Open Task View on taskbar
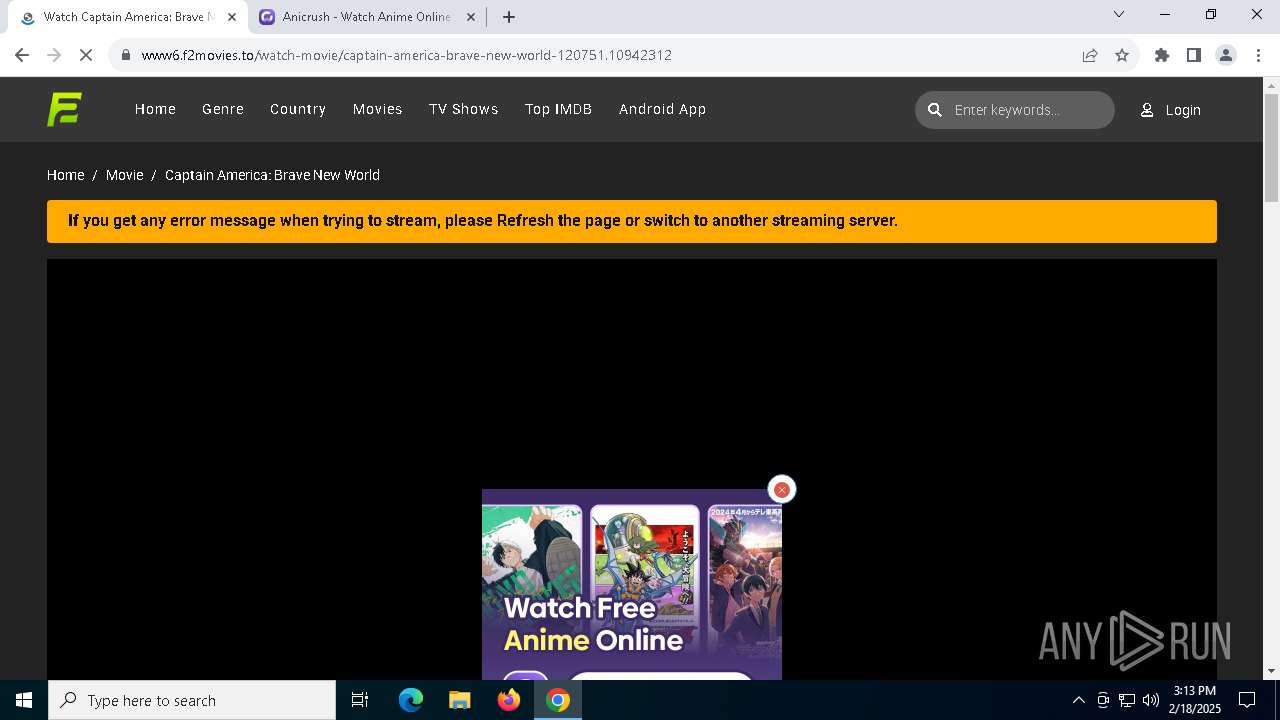 pyautogui.click(x=360, y=700)
